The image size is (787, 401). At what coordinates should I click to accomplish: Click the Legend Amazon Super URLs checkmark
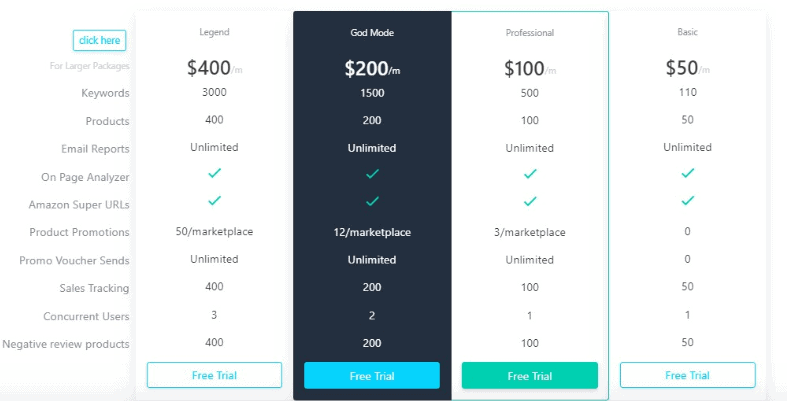coord(214,201)
